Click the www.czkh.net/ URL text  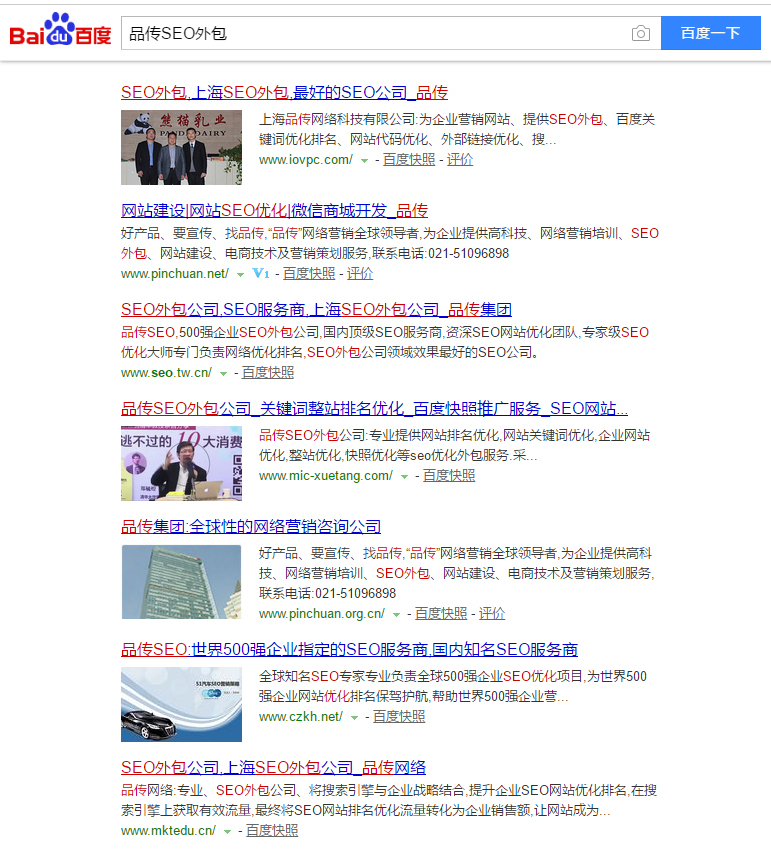301,717
